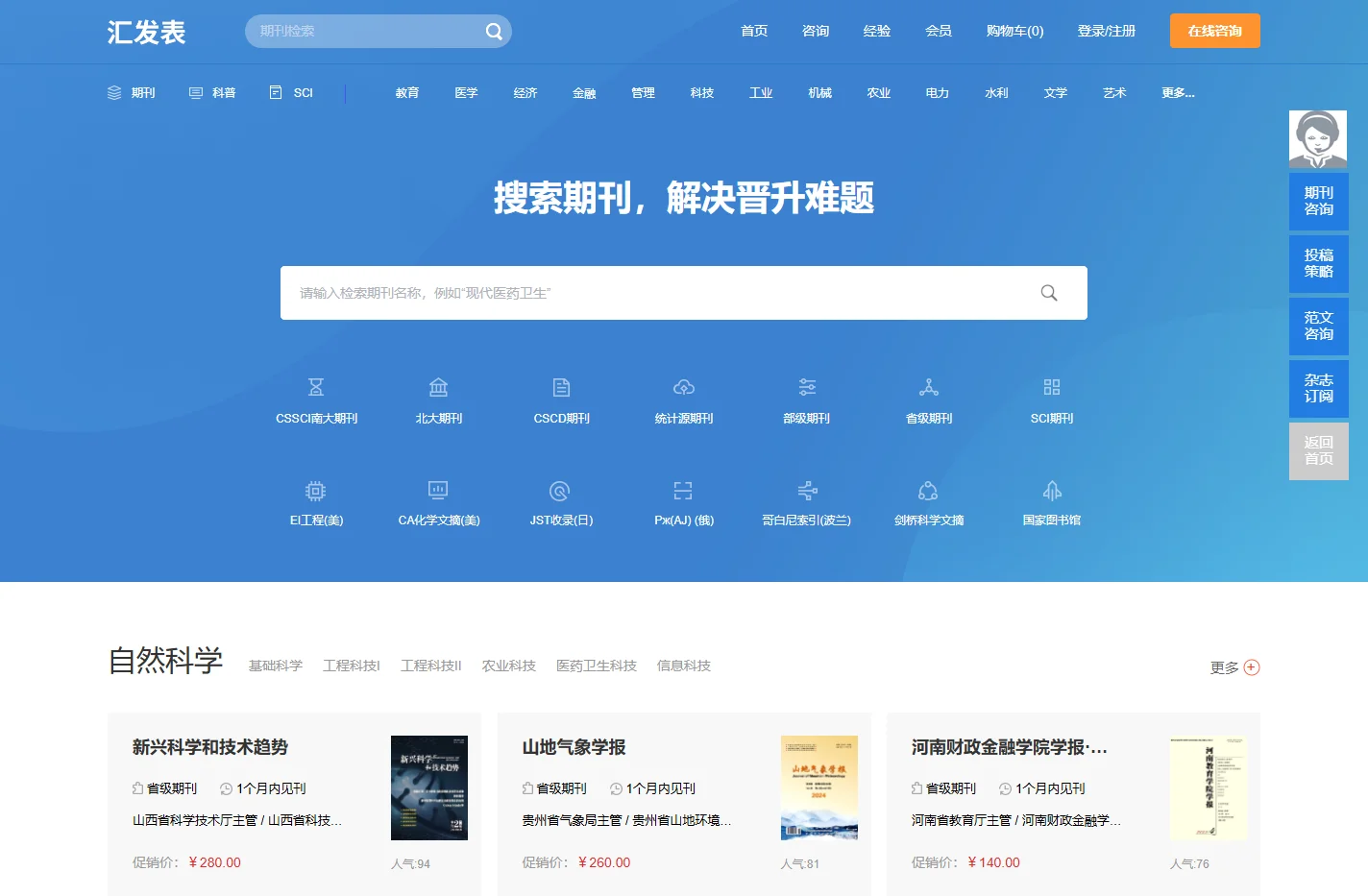Click the main search magnifier icon

(1049, 293)
